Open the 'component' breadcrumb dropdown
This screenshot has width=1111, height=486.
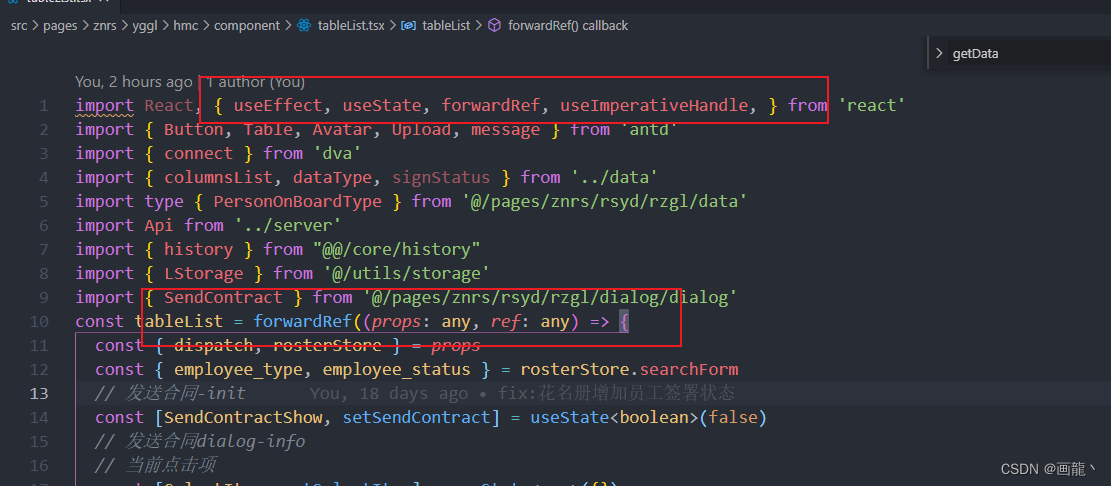[x=247, y=25]
